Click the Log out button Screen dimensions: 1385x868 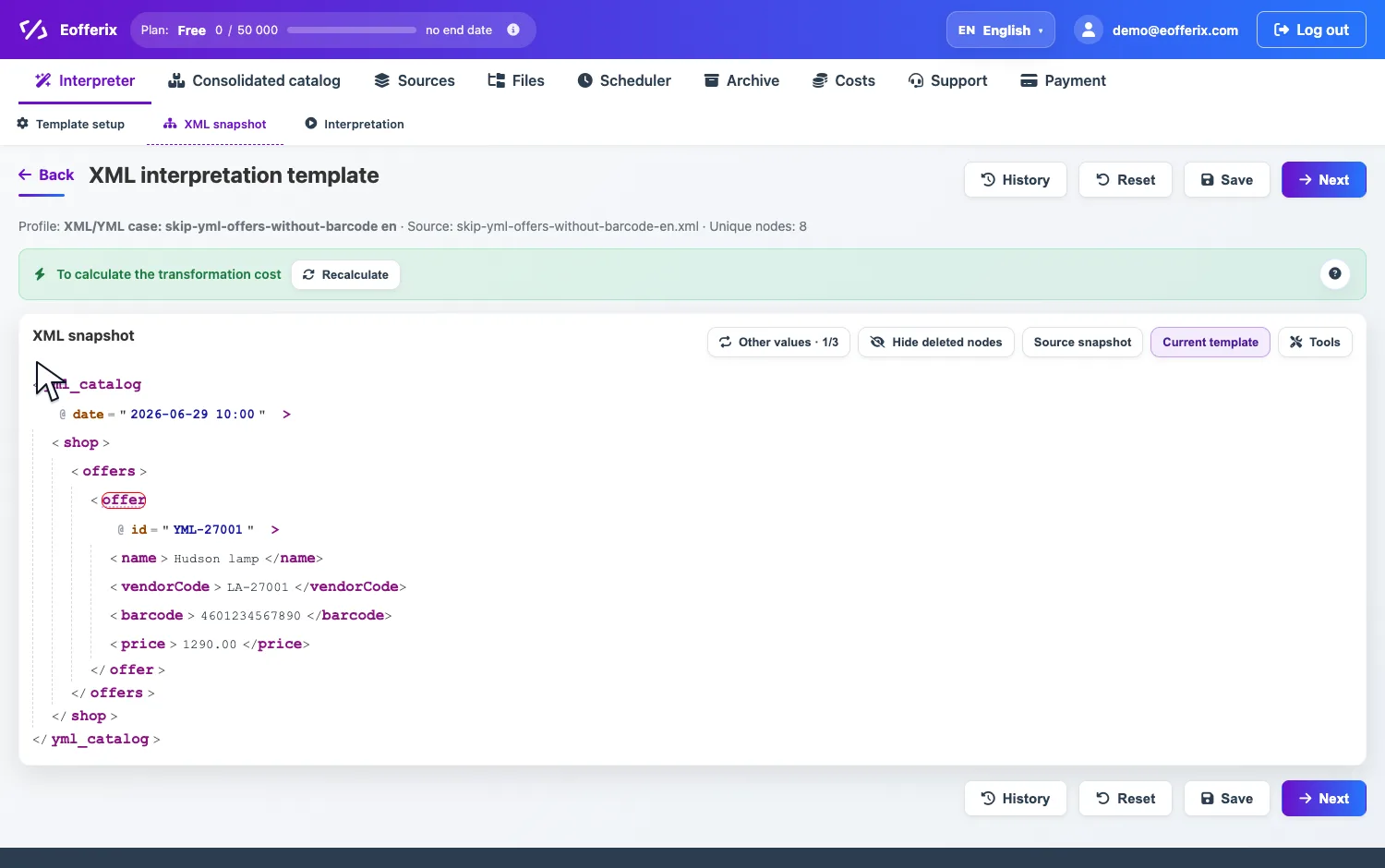click(x=1311, y=30)
